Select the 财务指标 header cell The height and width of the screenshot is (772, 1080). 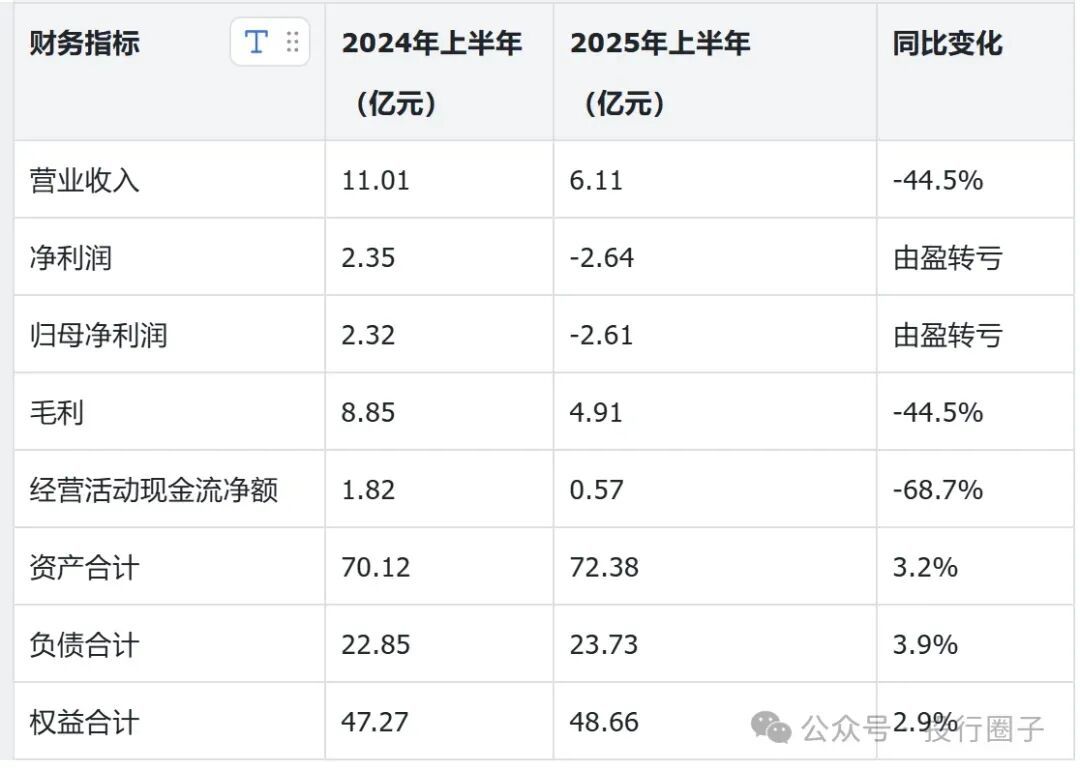[85, 43]
